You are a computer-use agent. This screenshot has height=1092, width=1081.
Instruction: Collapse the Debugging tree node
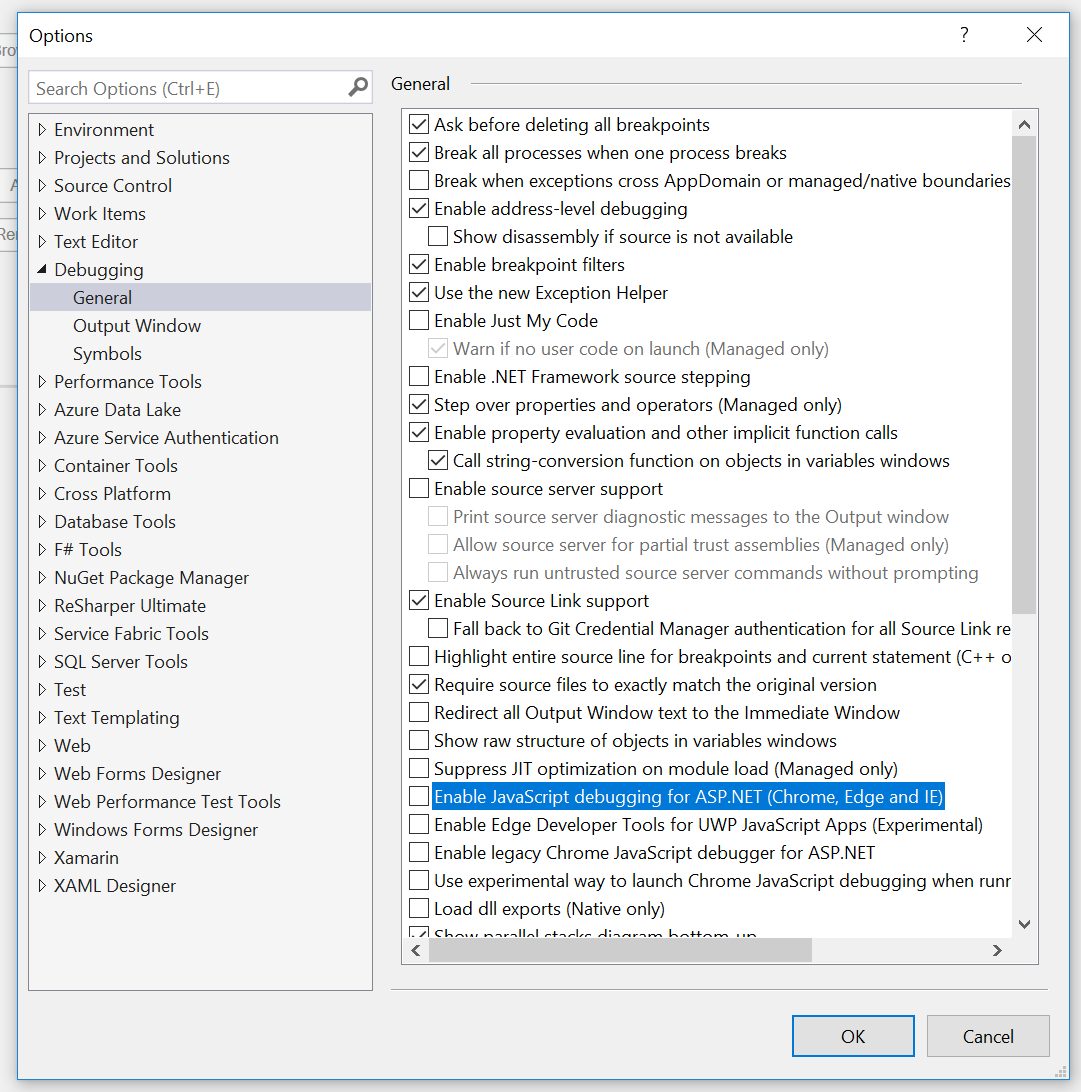(42, 269)
